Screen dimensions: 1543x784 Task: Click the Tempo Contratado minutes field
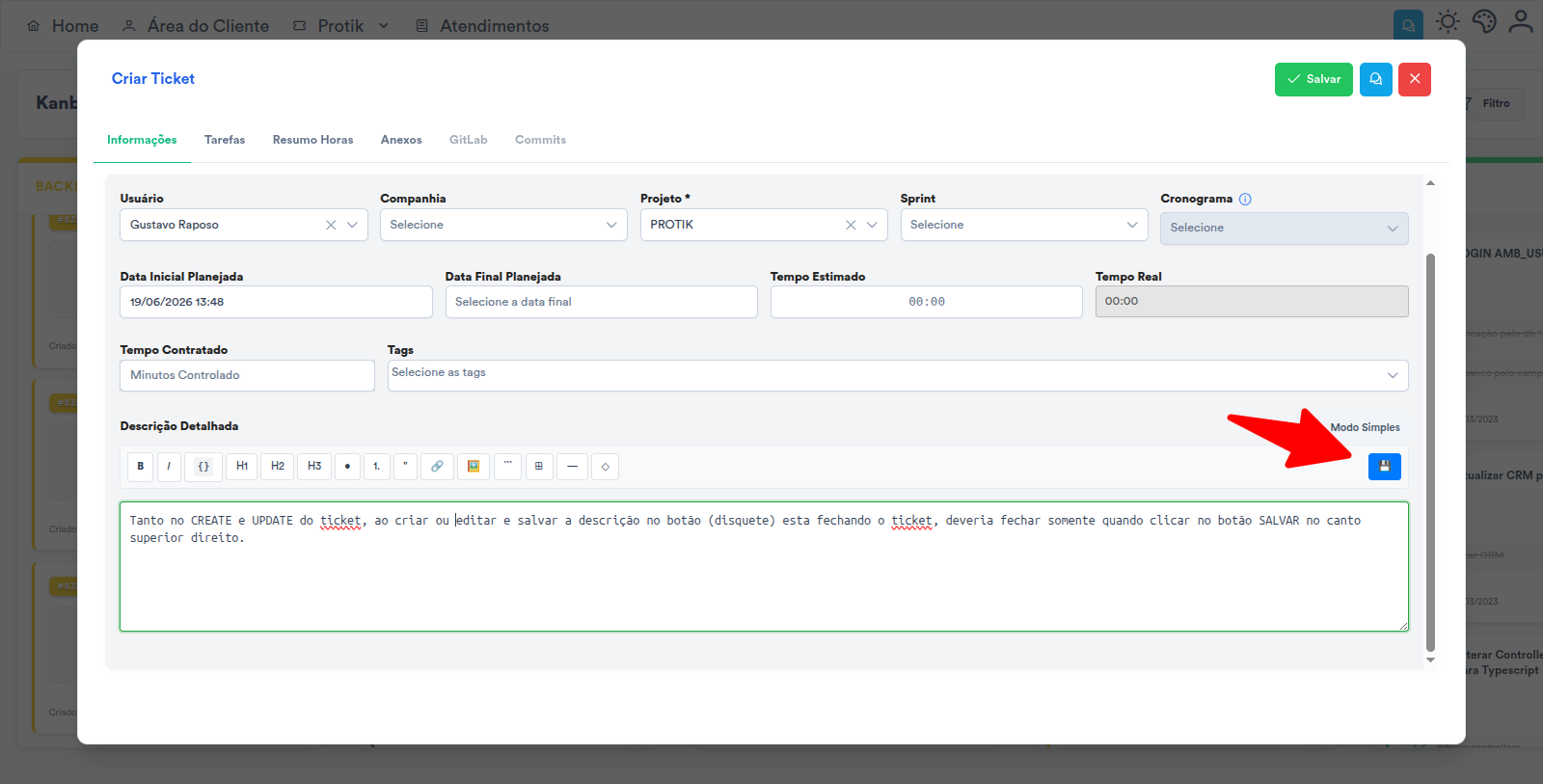pos(247,375)
